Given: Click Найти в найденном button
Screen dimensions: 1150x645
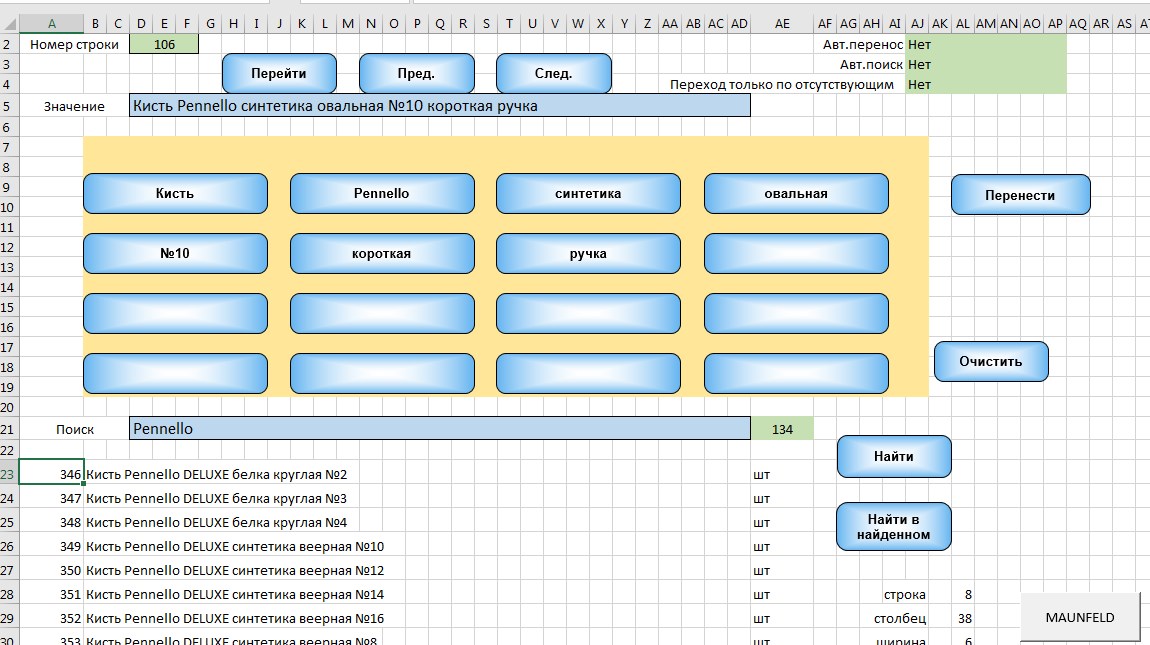Looking at the screenshot, I should [x=894, y=527].
